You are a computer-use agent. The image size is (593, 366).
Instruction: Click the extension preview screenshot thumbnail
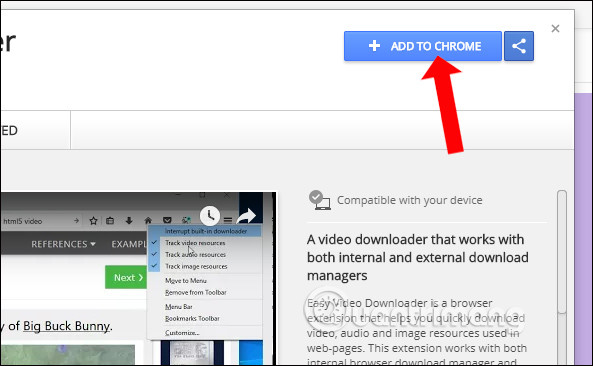pos(138,279)
